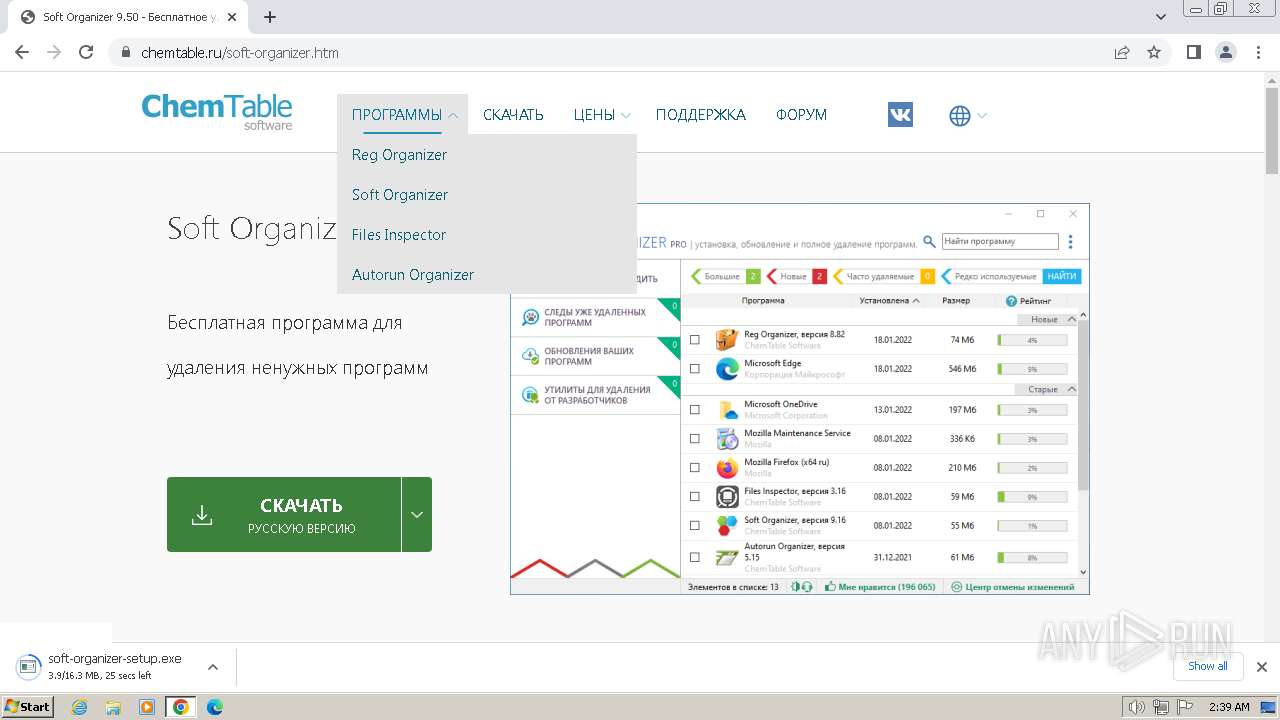Reload the page with refresh icon

point(86,52)
